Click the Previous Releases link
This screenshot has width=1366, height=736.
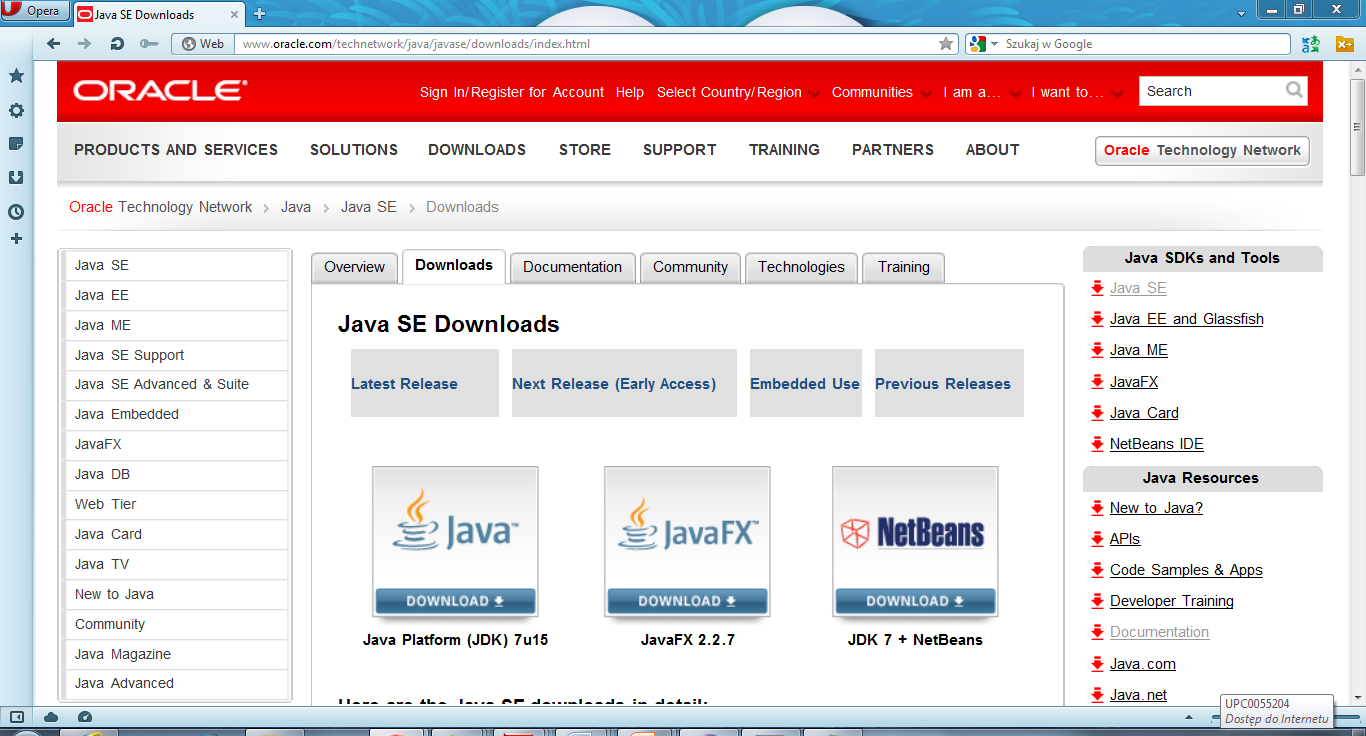tap(943, 384)
